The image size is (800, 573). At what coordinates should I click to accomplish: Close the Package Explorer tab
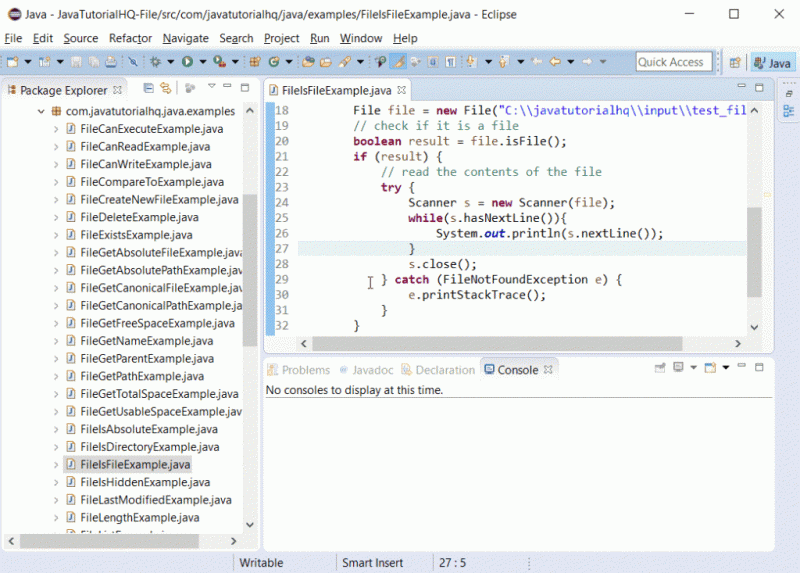coord(117,90)
